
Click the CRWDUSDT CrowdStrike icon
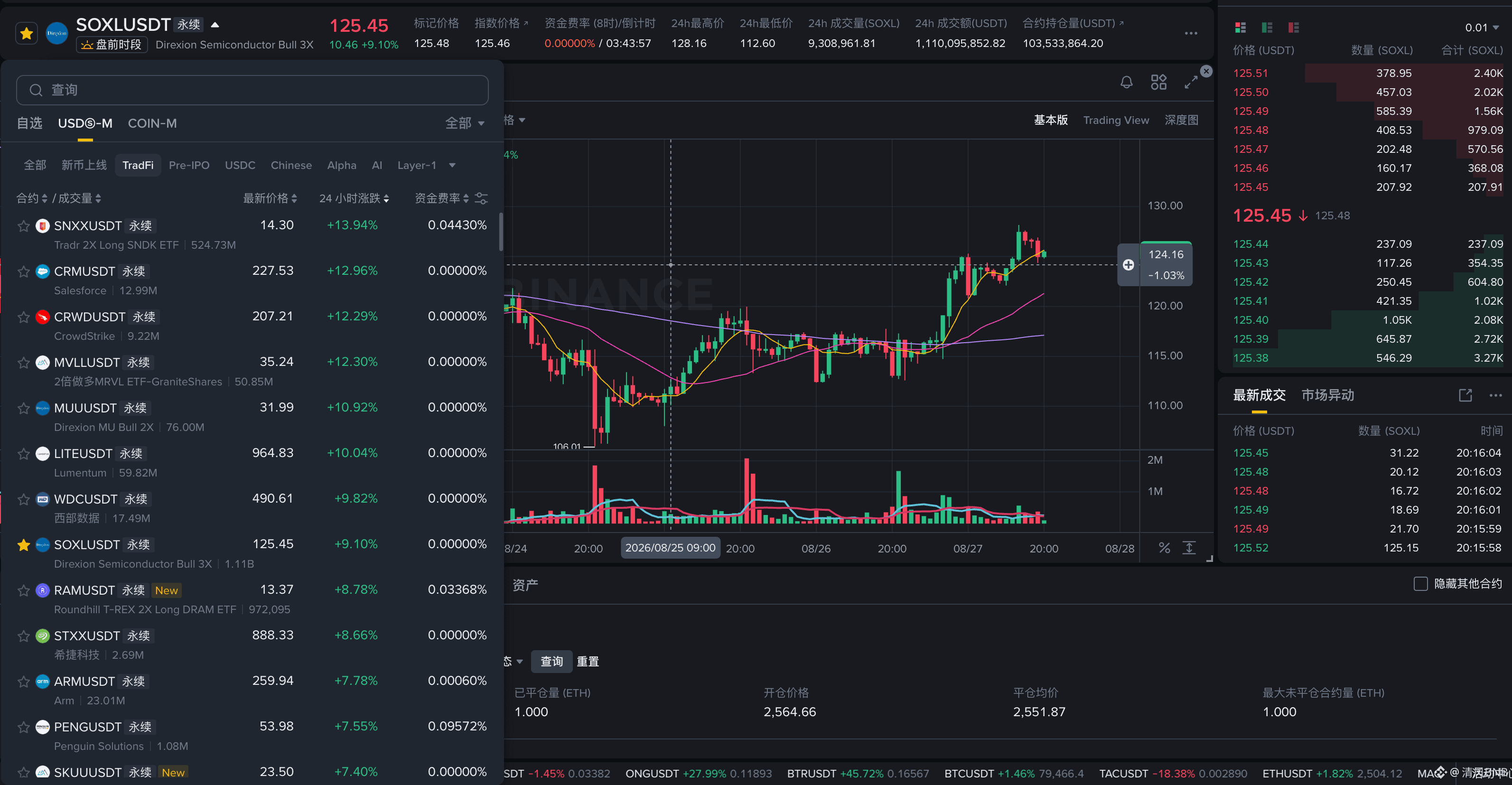(42, 317)
